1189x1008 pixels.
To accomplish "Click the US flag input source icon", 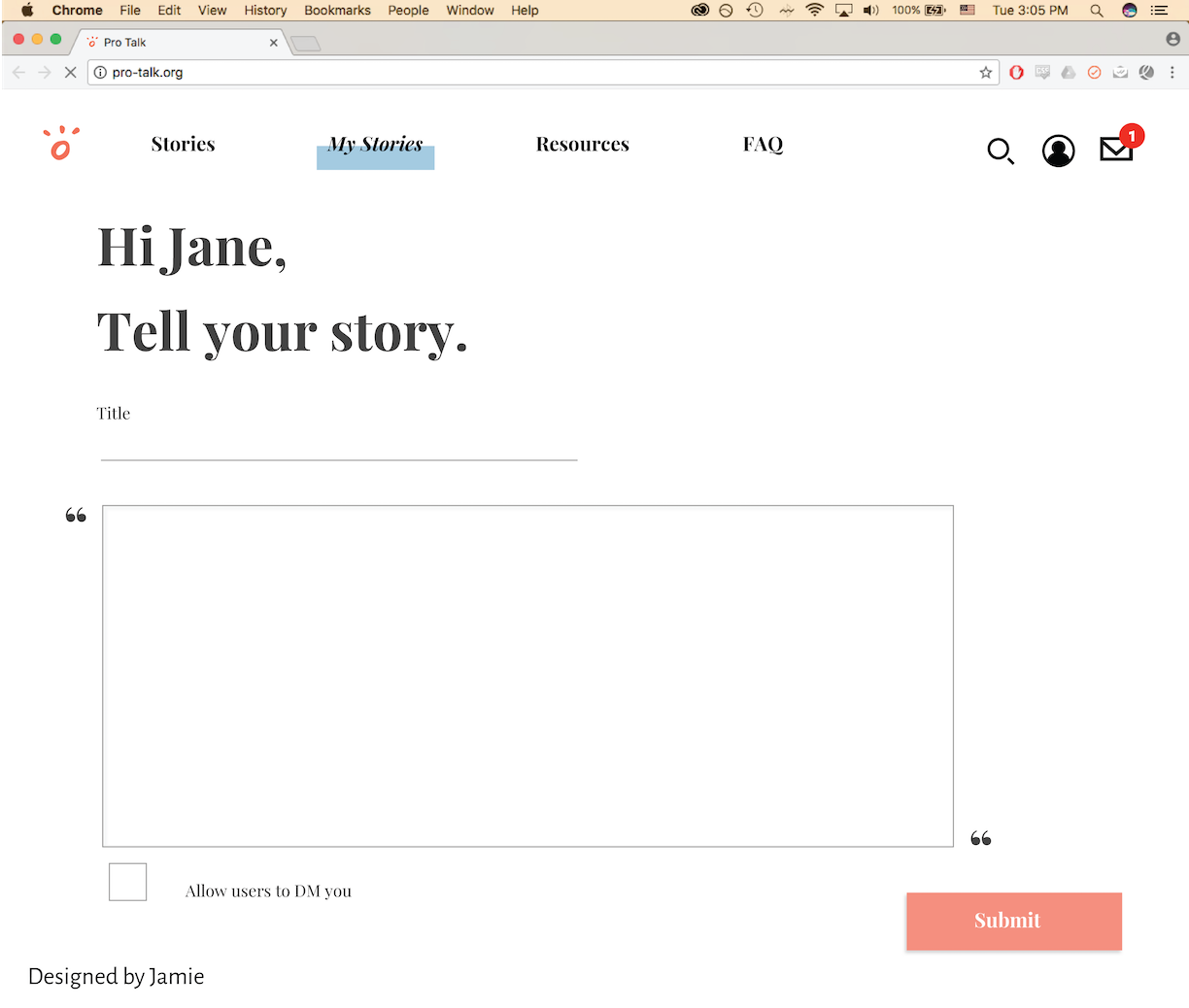I will 968,10.
